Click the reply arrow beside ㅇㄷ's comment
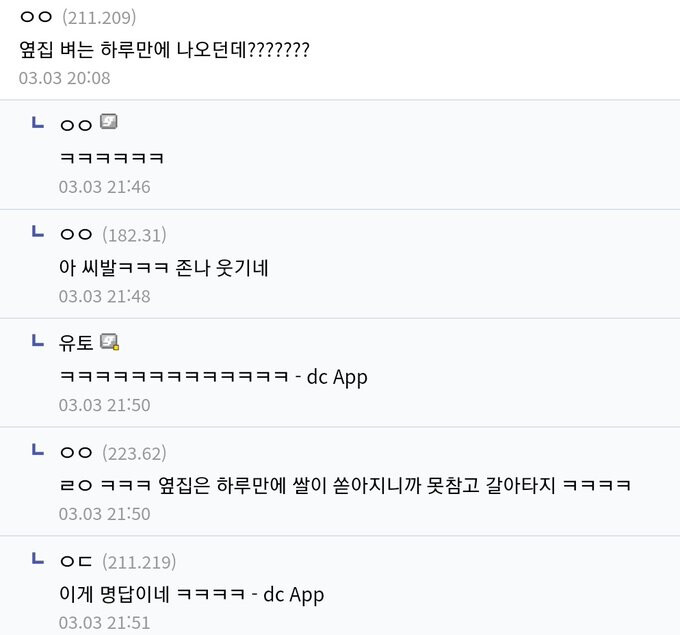This screenshot has height=635, width=680. 38,560
